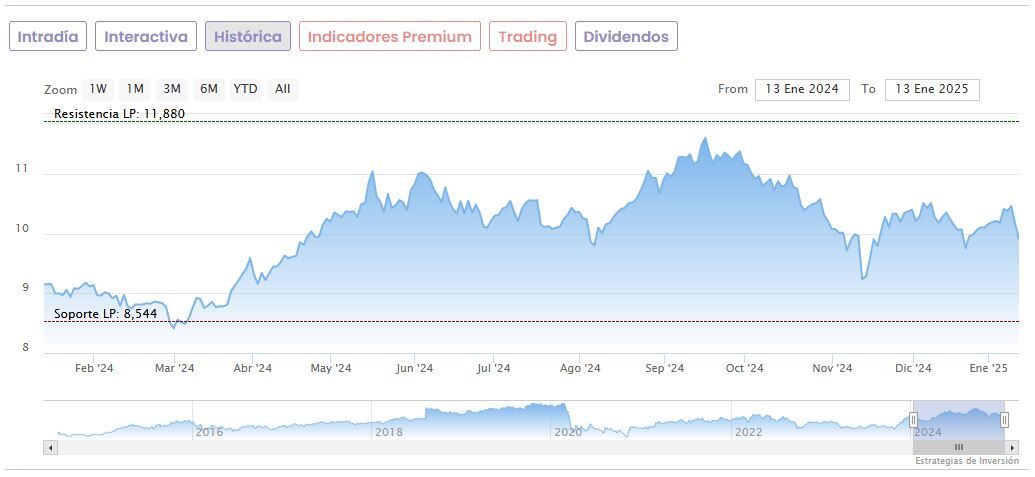
Task: Click the navigator's left range handle
Action: coord(913,420)
